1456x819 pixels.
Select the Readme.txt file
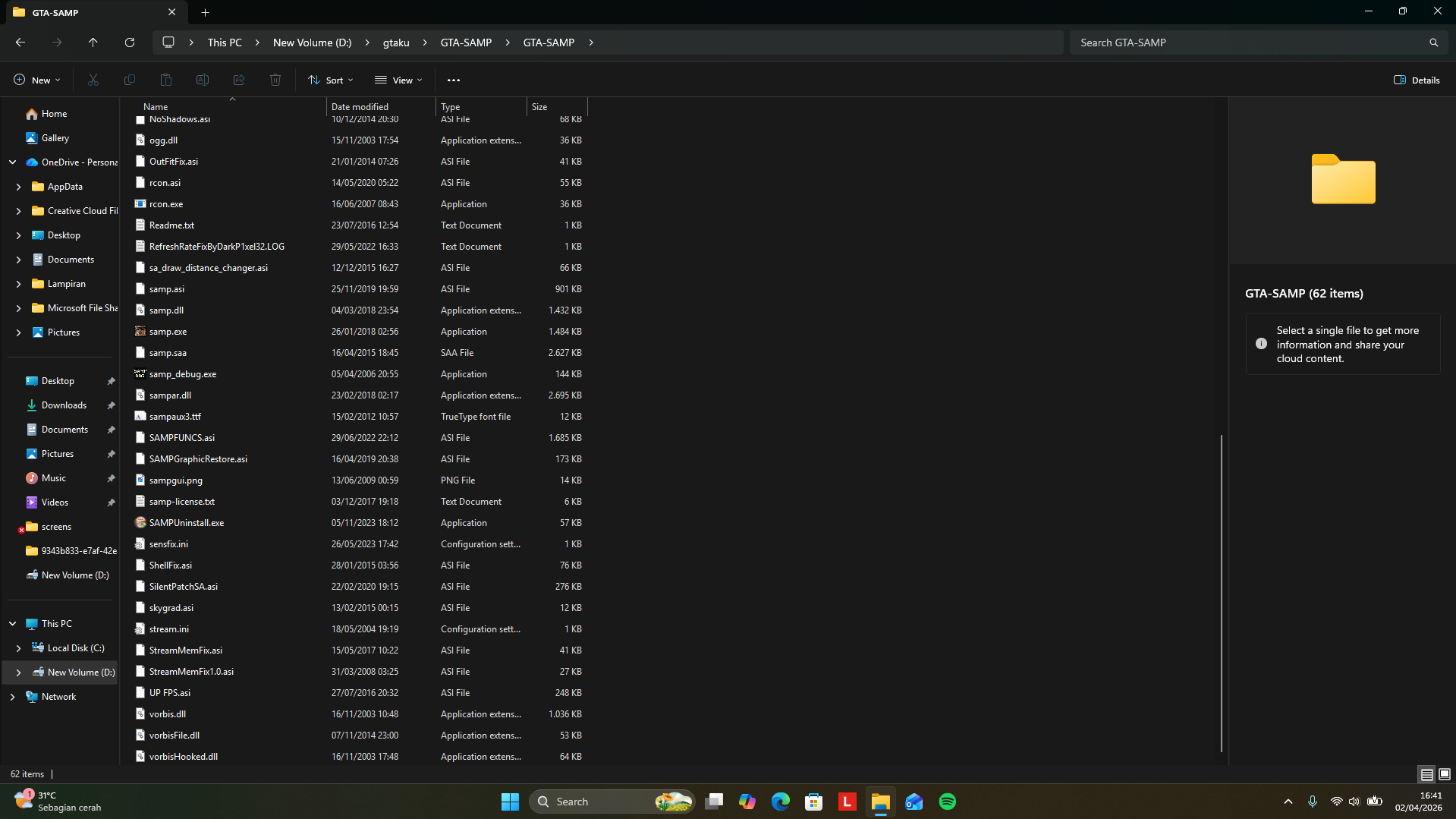tap(171, 225)
